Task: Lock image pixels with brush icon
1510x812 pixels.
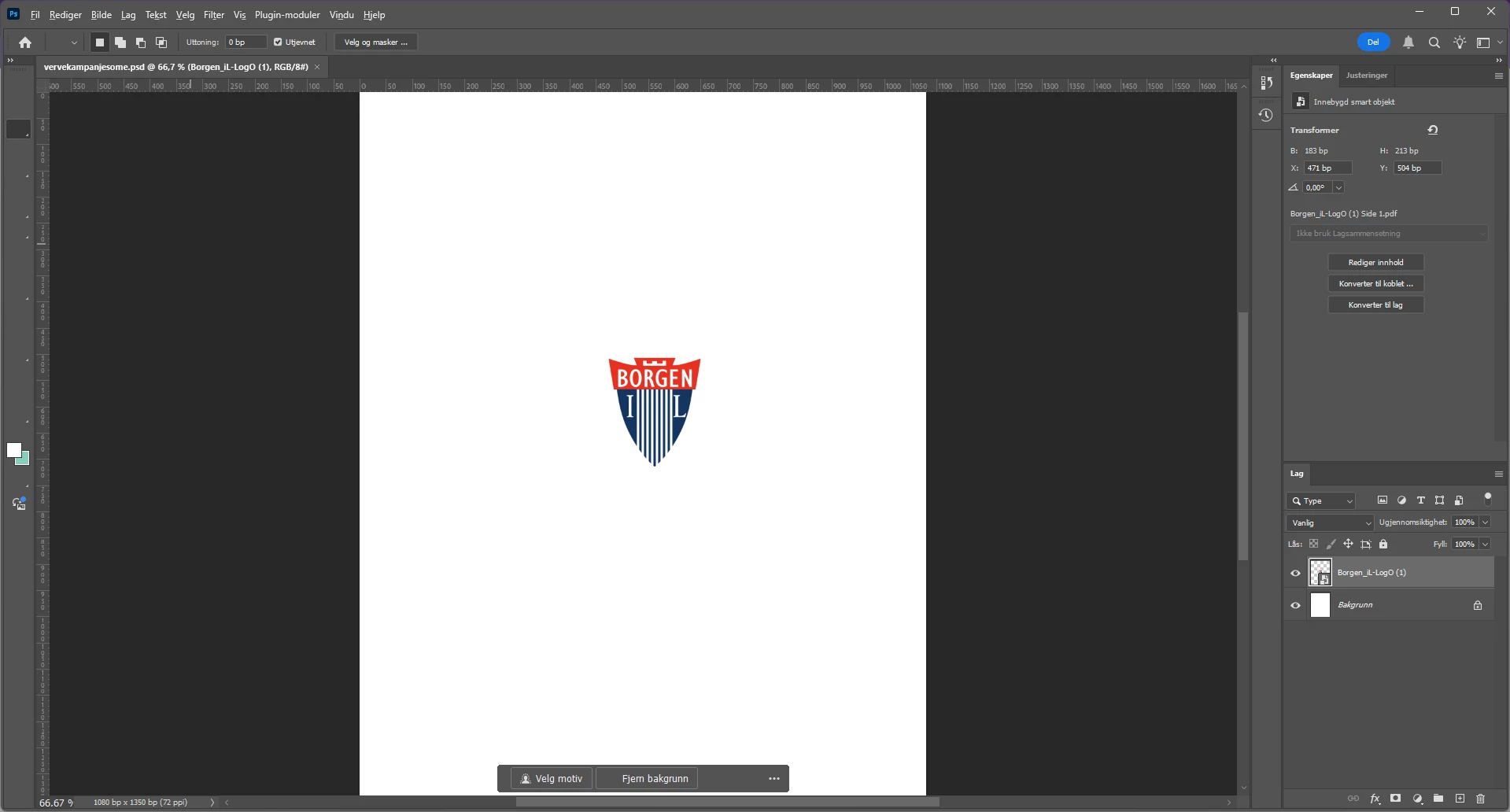Action: tap(1331, 544)
